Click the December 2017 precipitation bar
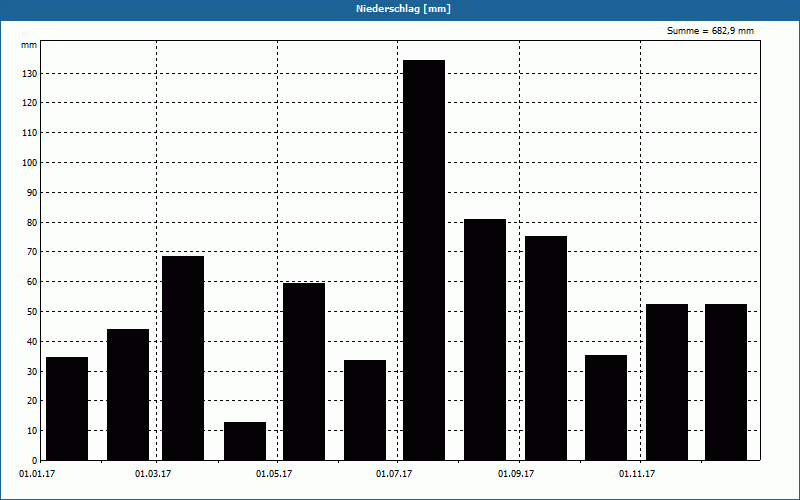Viewport: 800px width, 500px height. [x=726, y=382]
